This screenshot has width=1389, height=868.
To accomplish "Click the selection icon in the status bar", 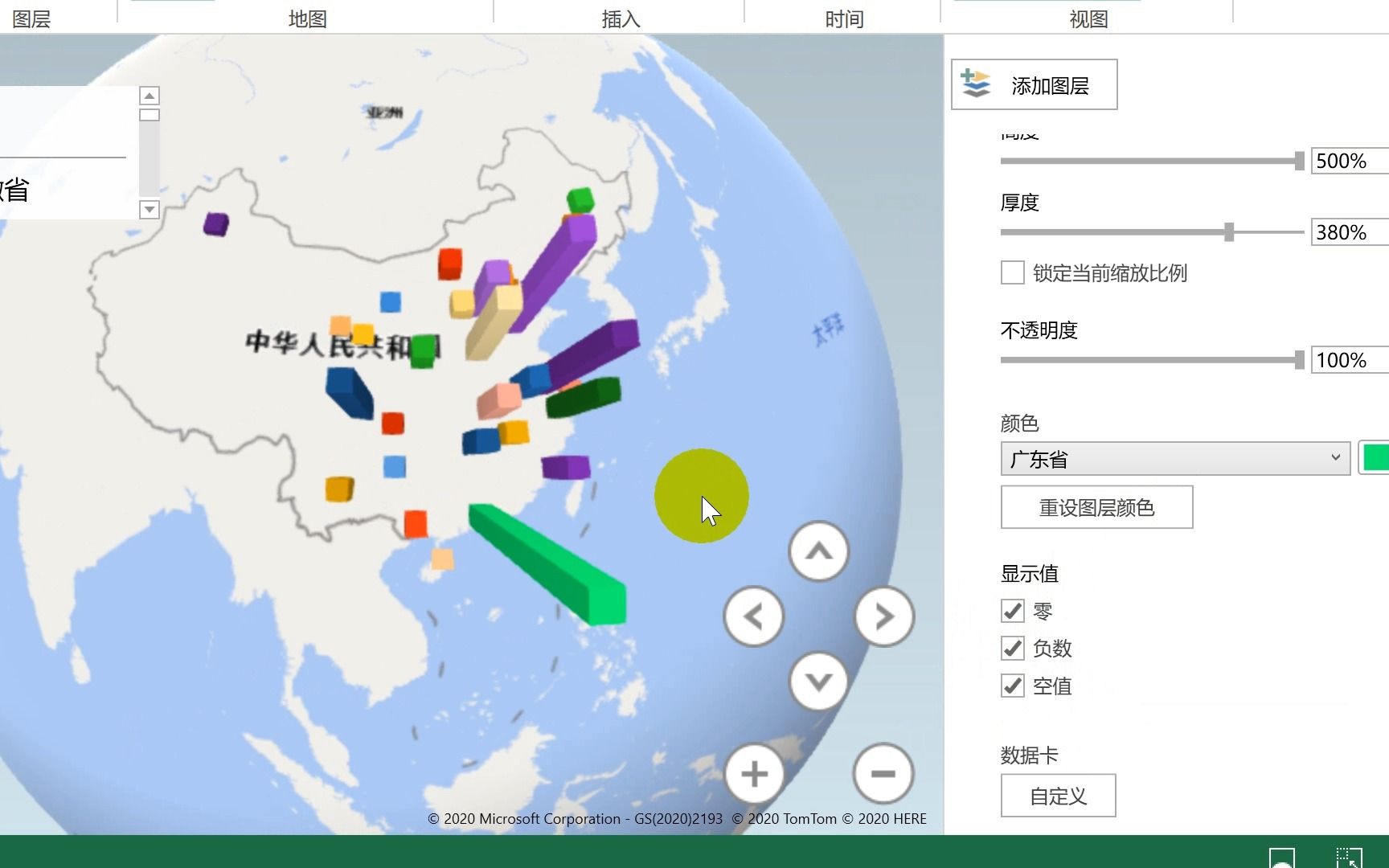I will (x=1349, y=857).
